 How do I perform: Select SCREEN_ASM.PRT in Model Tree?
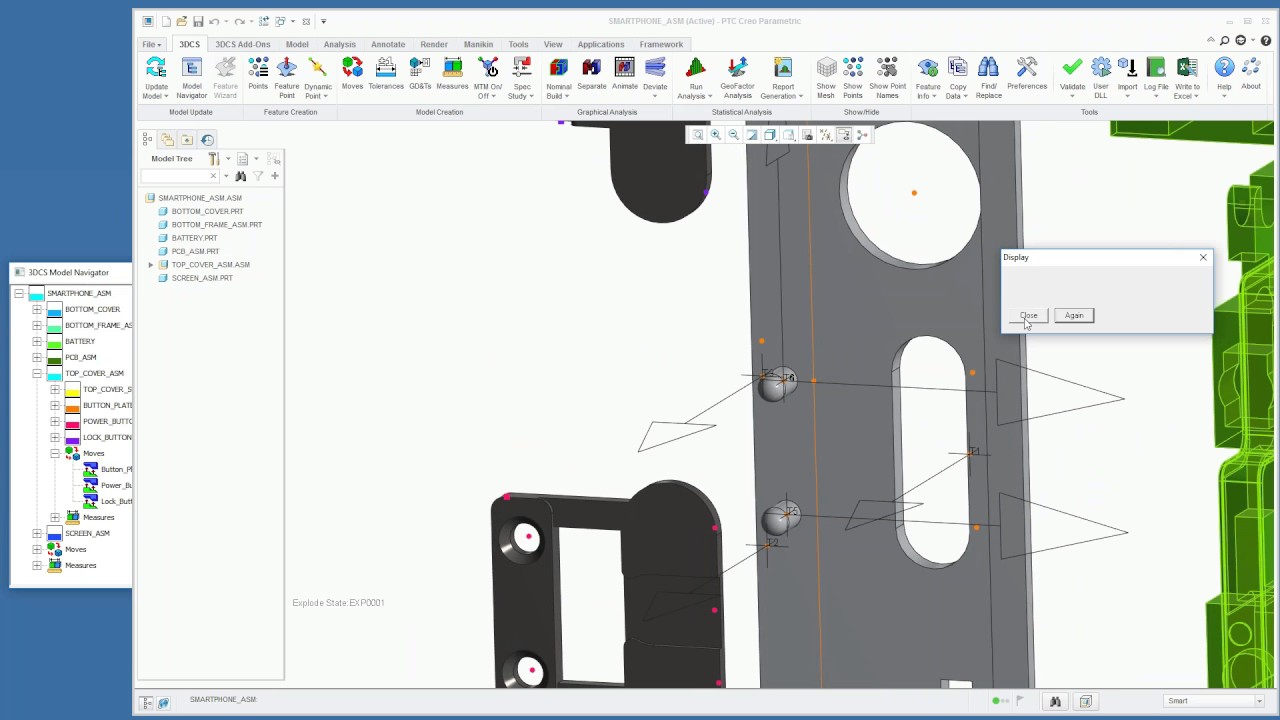pos(202,278)
